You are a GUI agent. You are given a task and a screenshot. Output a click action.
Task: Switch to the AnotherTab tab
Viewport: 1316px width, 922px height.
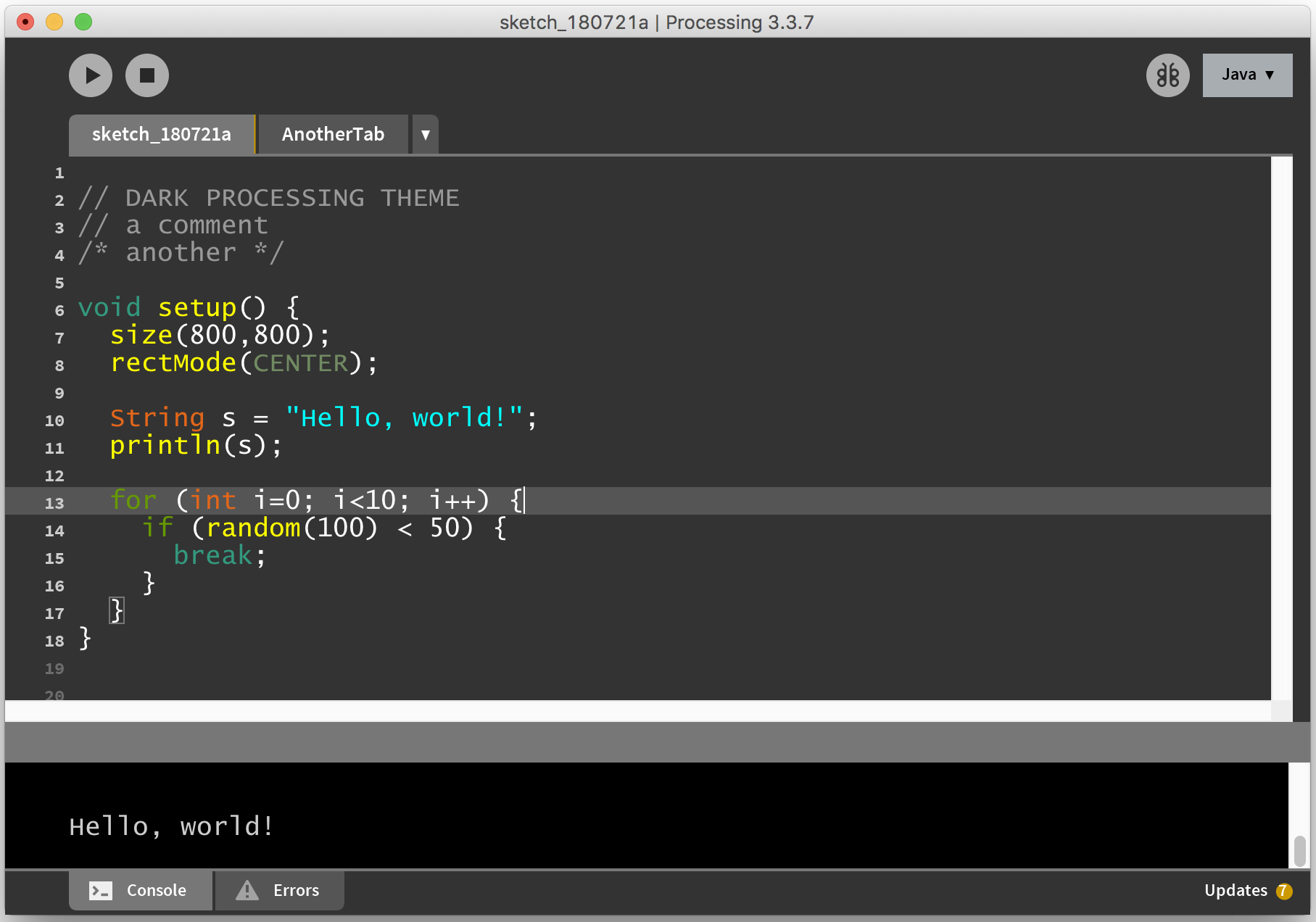pos(333,134)
